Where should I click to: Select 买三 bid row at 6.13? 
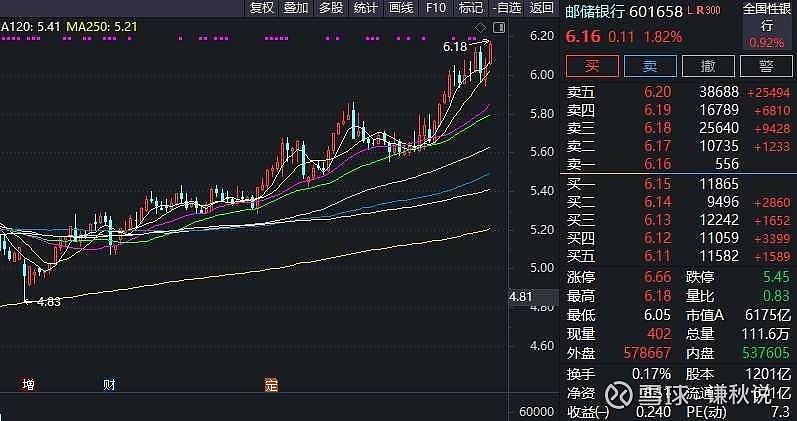pyautogui.click(x=678, y=220)
